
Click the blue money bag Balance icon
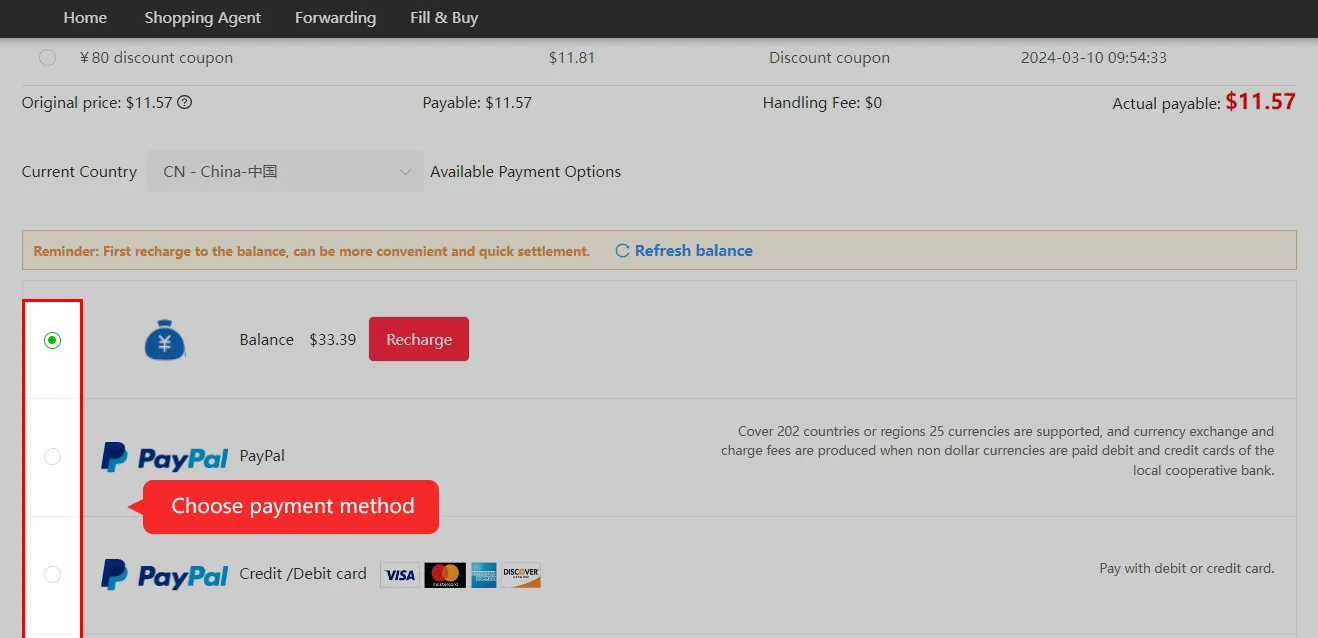coord(165,340)
